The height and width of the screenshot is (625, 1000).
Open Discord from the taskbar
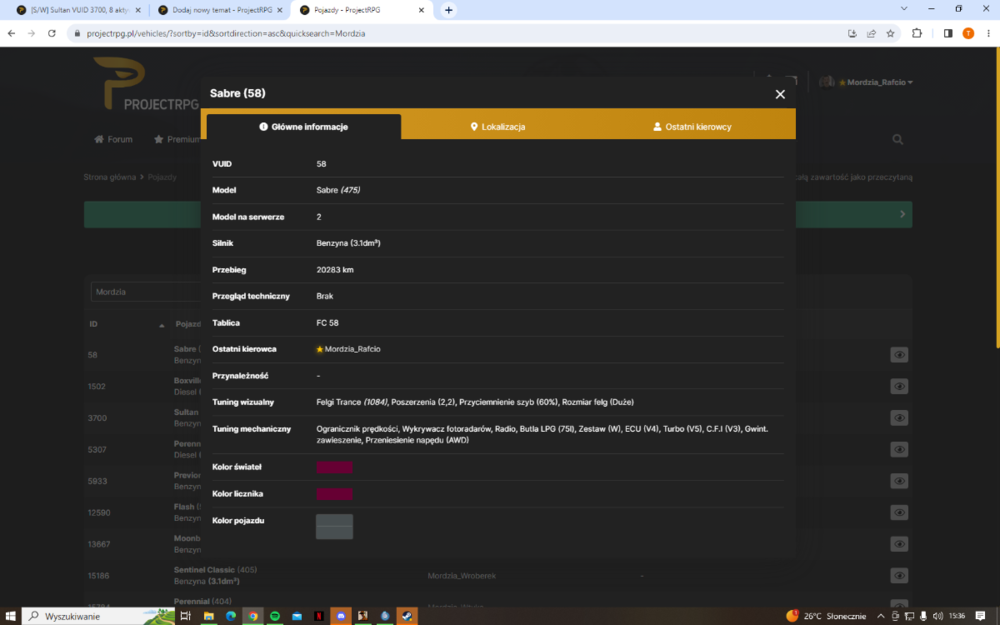coord(341,616)
